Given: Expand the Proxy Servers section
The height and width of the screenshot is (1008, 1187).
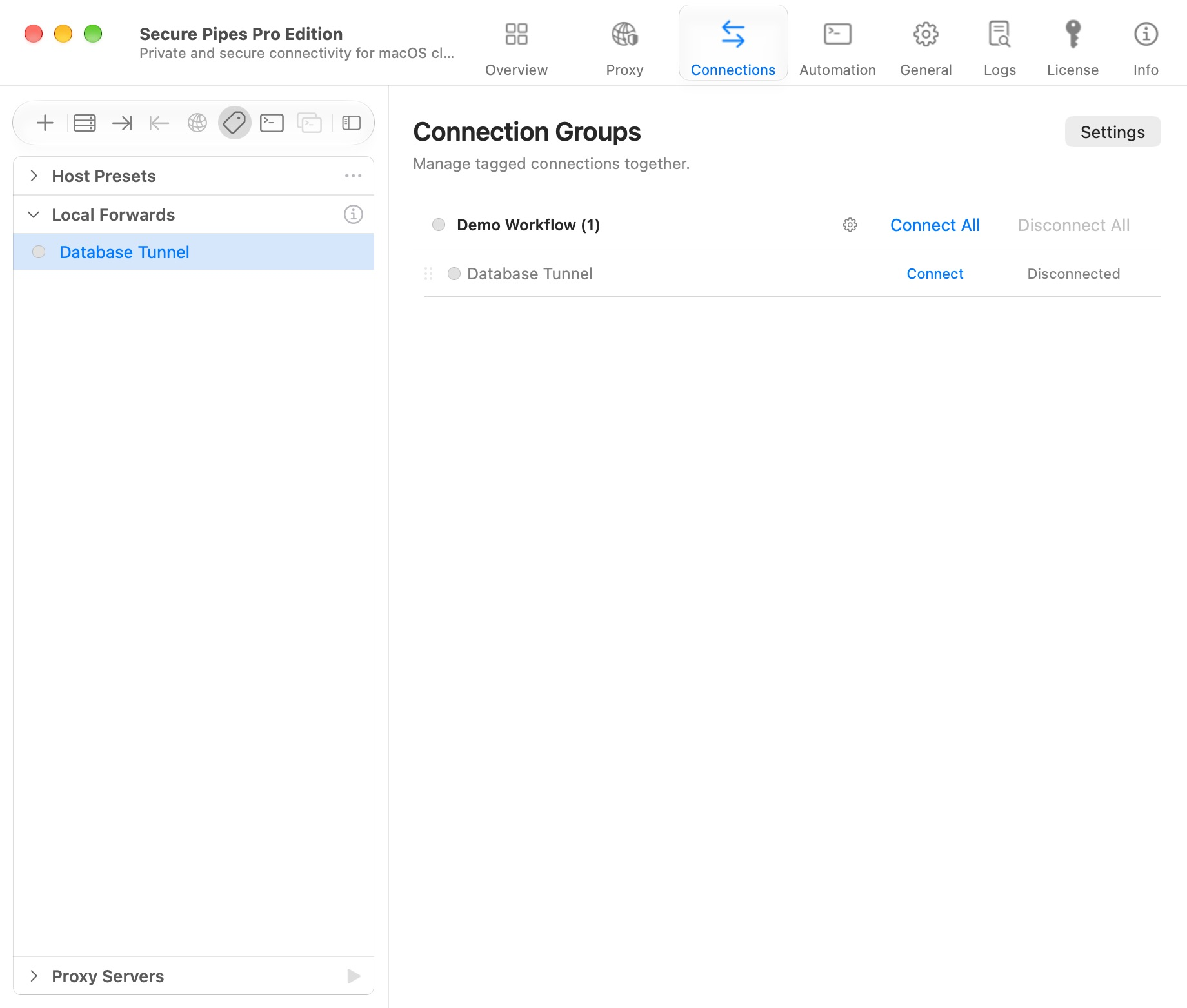Looking at the screenshot, I should tap(34, 976).
